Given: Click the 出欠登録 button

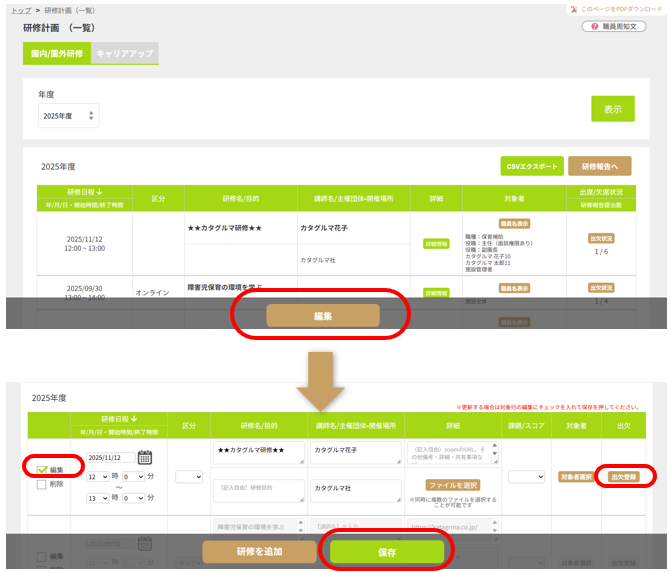Looking at the screenshot, I should point(623,477).
